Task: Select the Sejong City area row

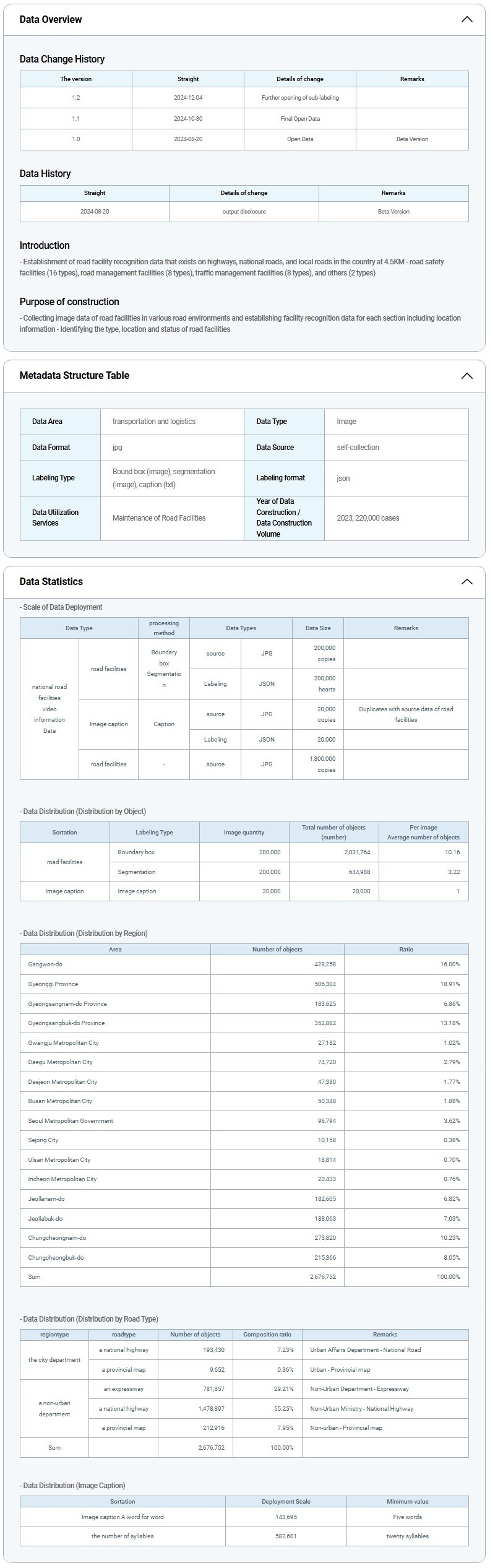Action: (x=43, y=1140)
